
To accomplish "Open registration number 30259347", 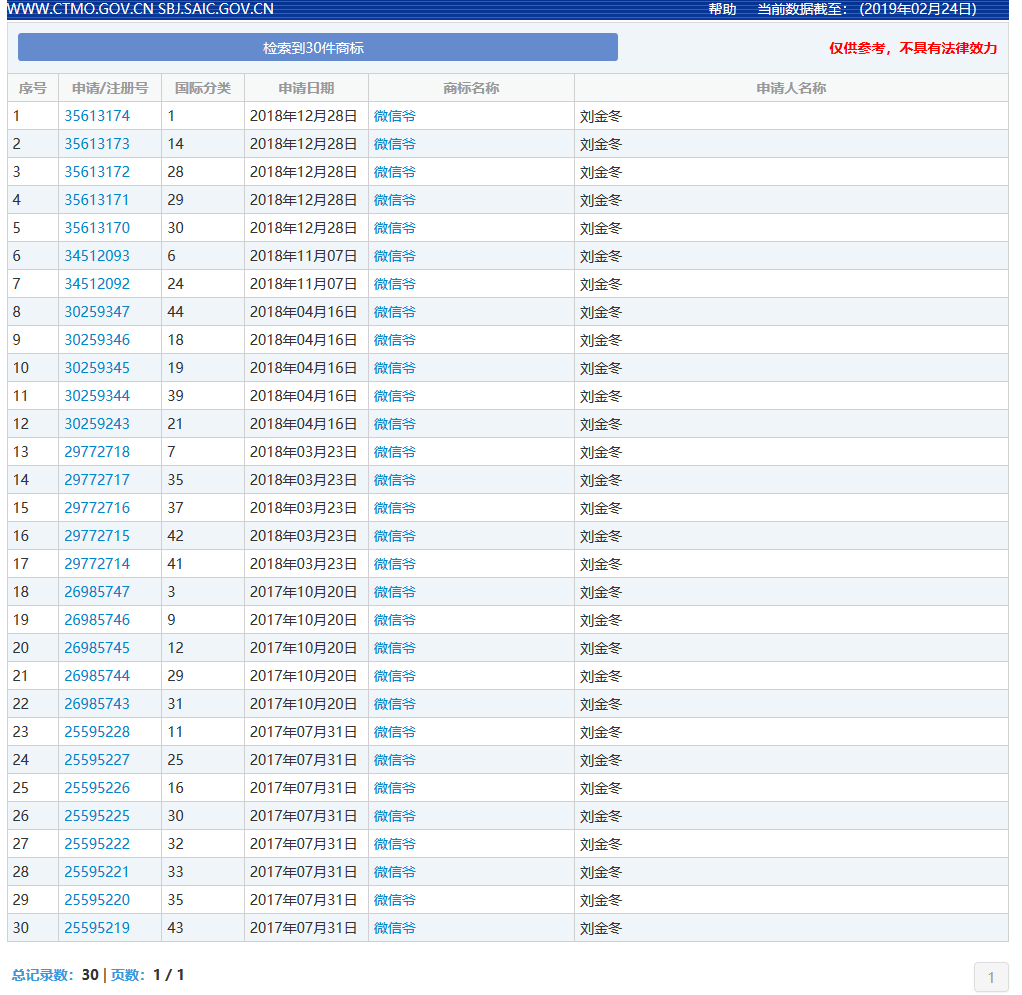I will [97, 312].
